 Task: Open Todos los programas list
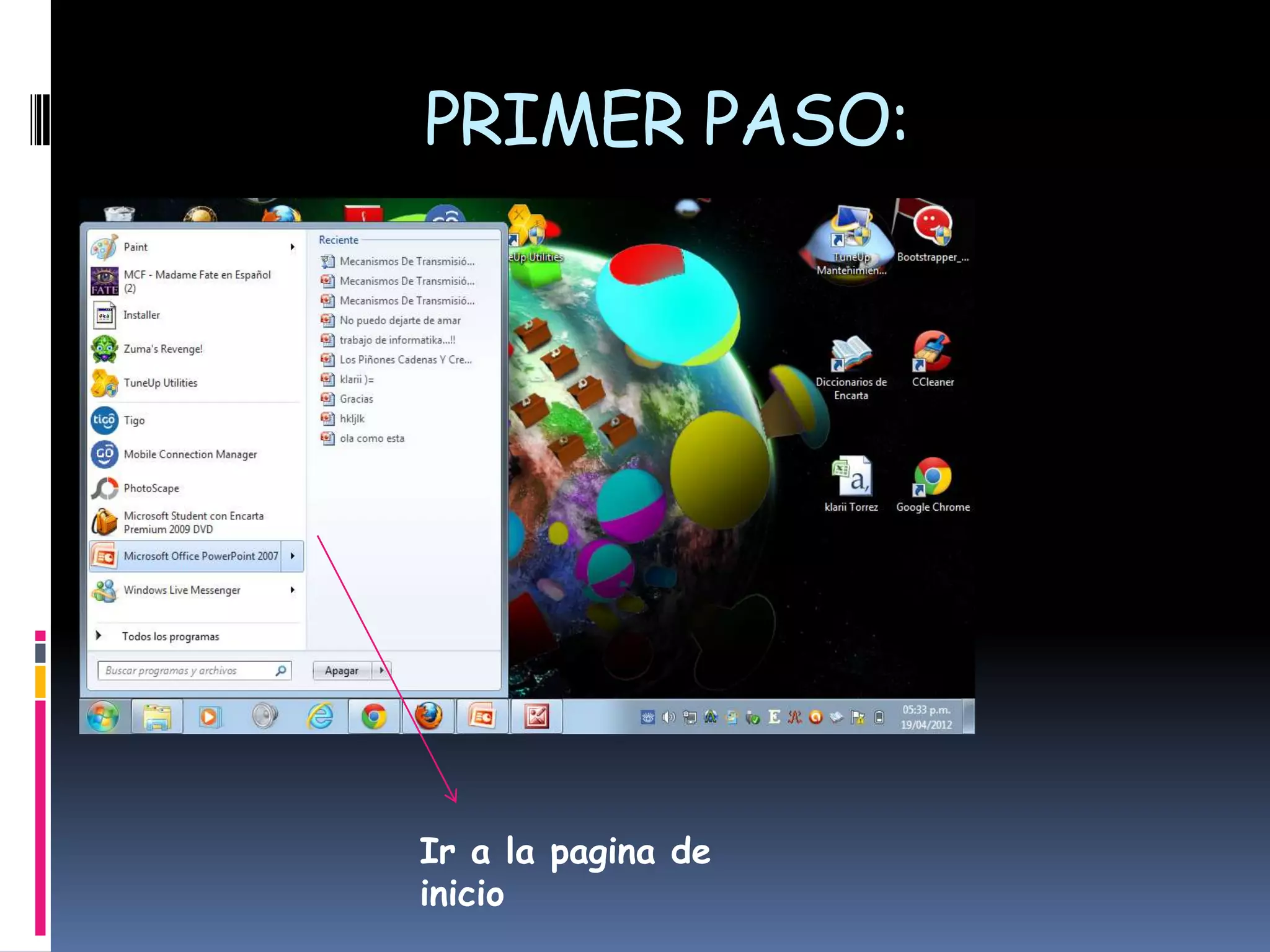click(170, 637)
